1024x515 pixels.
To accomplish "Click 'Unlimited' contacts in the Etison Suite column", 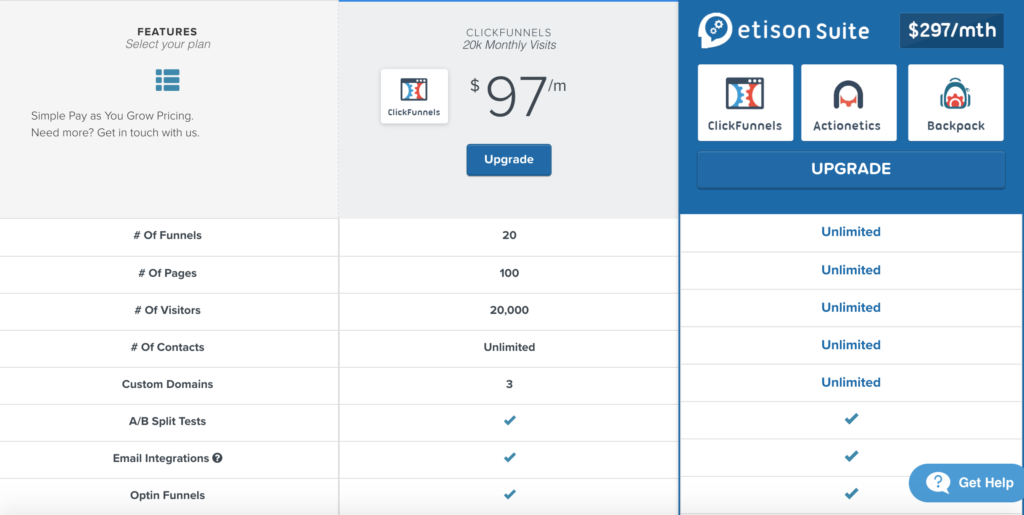I will pos(851,345).
